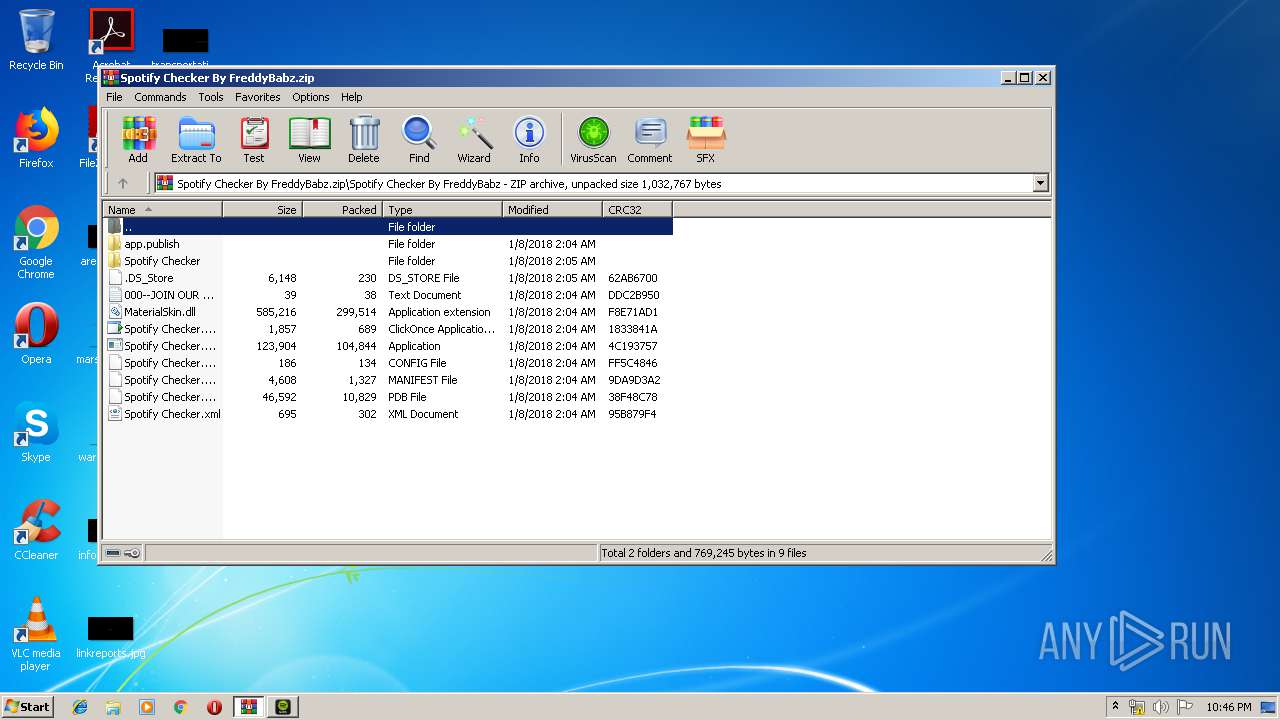Select the Spotify Checker Application file
Screen dimensions: 1280x720
click(x=388, y=346)
